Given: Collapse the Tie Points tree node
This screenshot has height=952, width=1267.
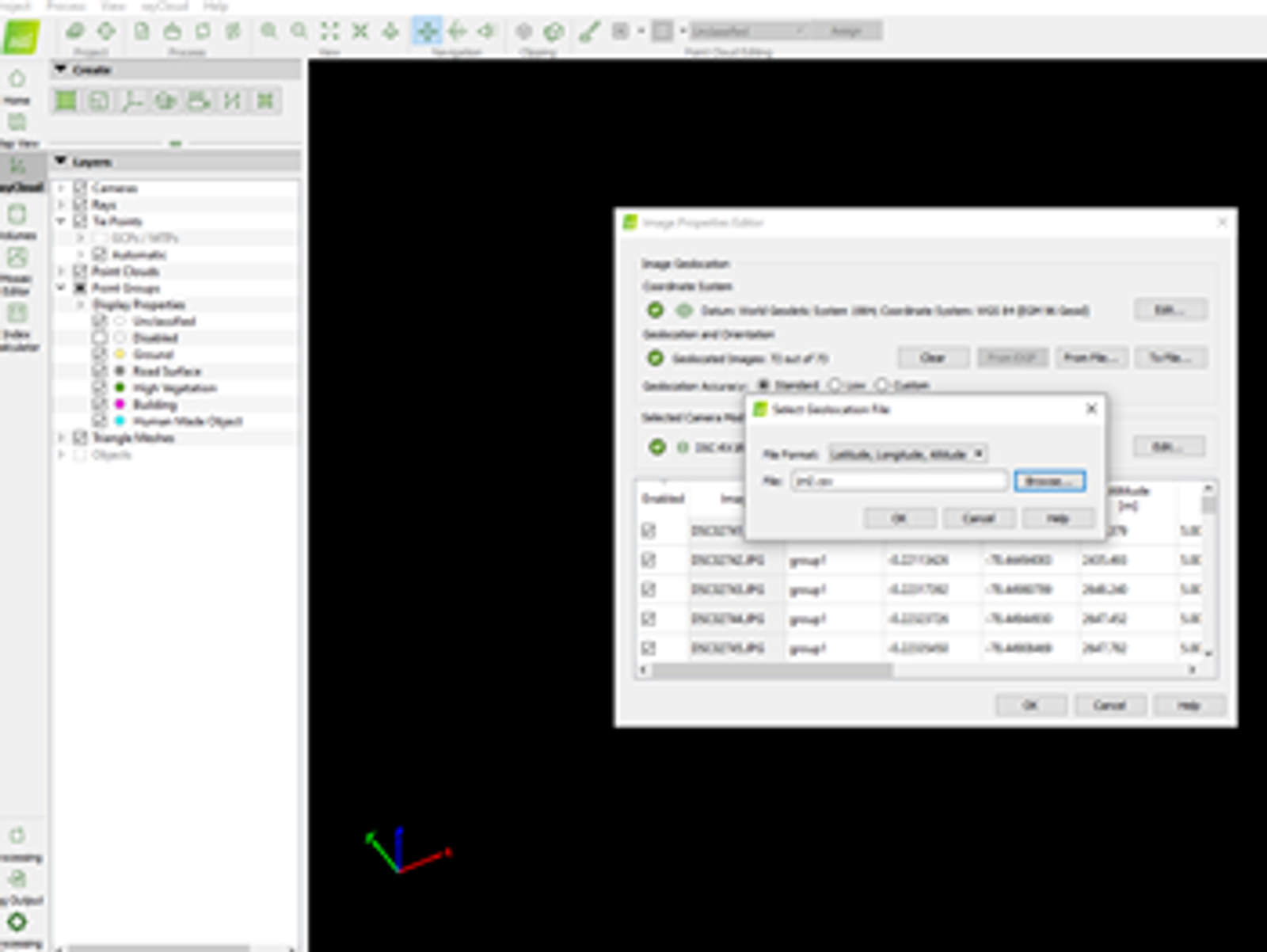Looking at the screenshot, I should [61, 221].
